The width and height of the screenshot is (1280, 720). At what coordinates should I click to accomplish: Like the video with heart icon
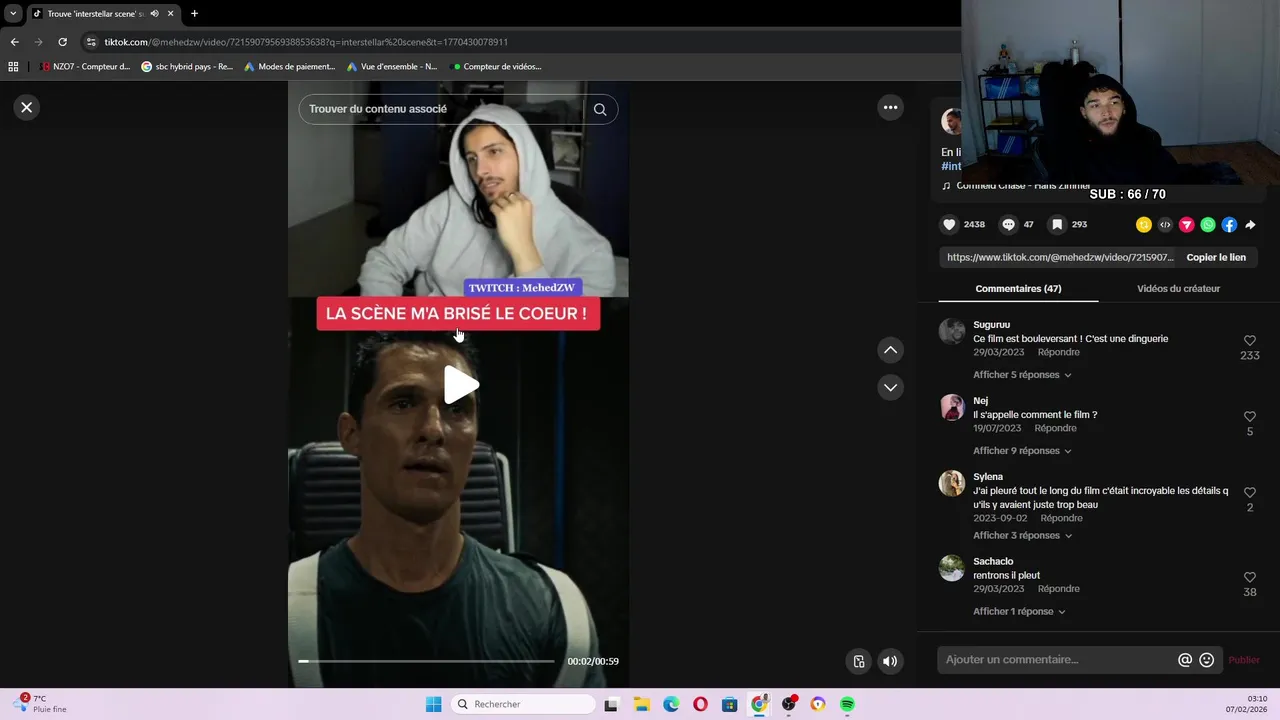949,225
